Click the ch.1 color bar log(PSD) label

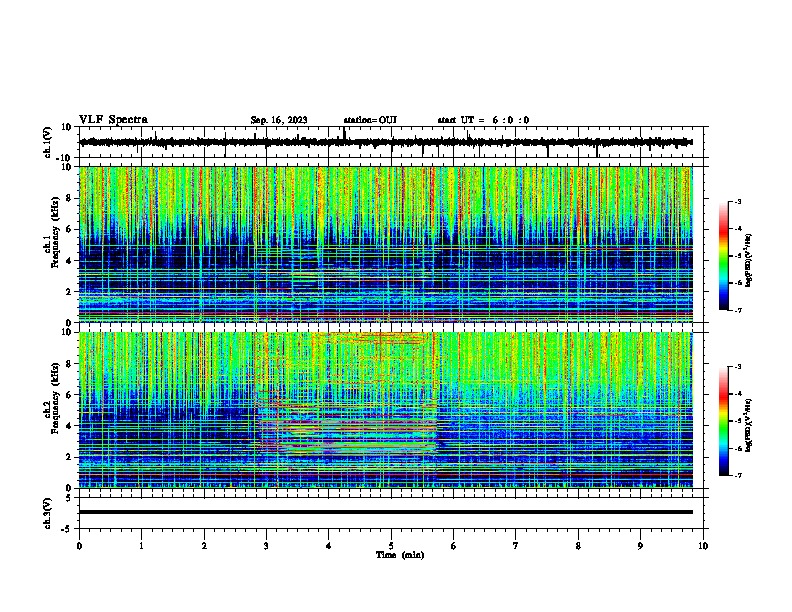748,261
